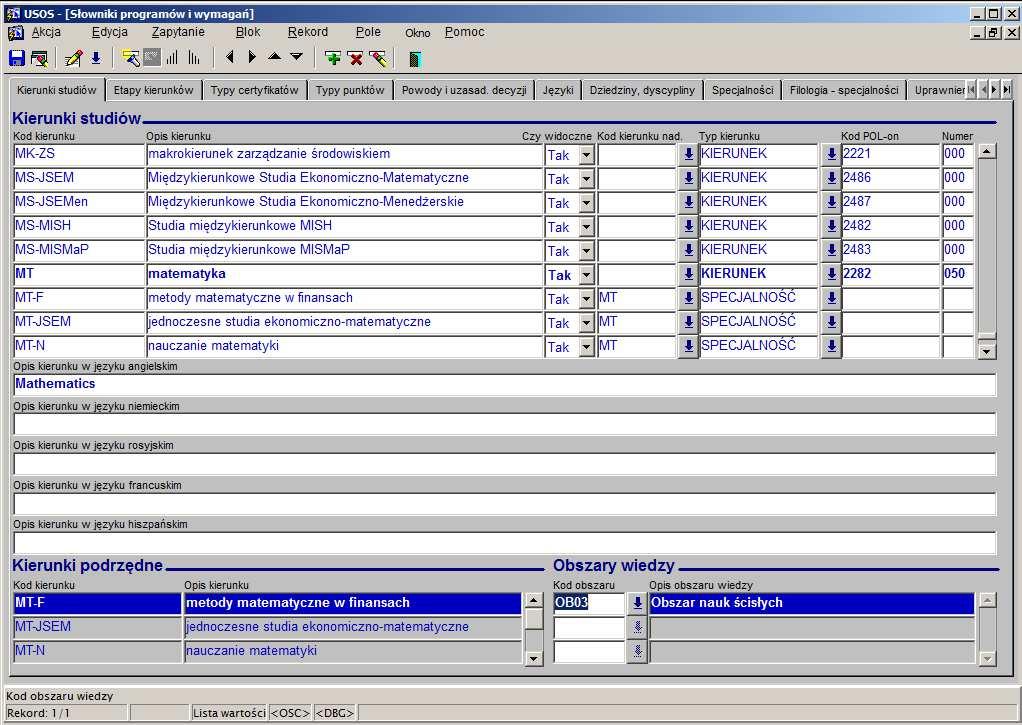
Task: Select the MS-JSEMen code cell
Action: pos(79,202)
